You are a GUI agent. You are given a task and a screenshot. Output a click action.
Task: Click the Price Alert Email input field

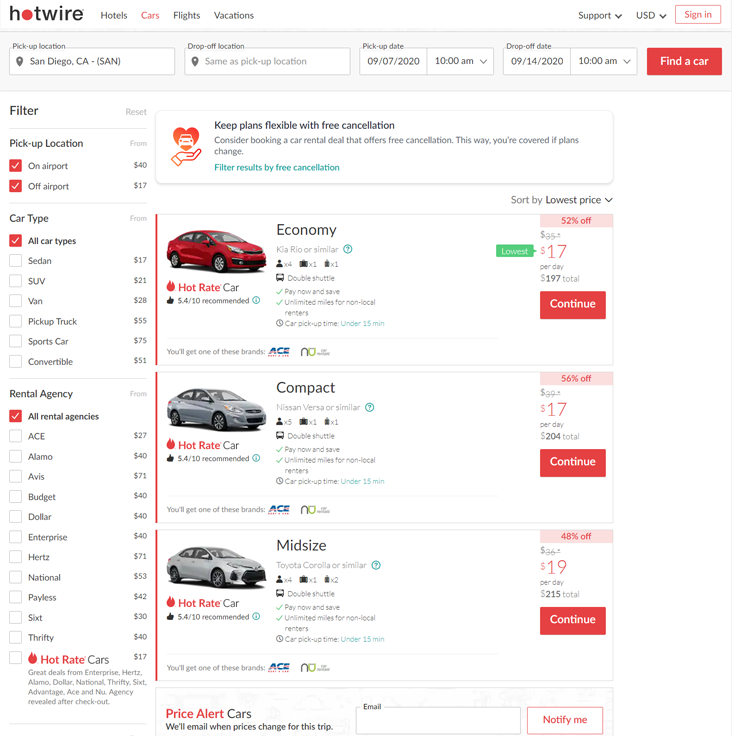(x=438, y=721)
